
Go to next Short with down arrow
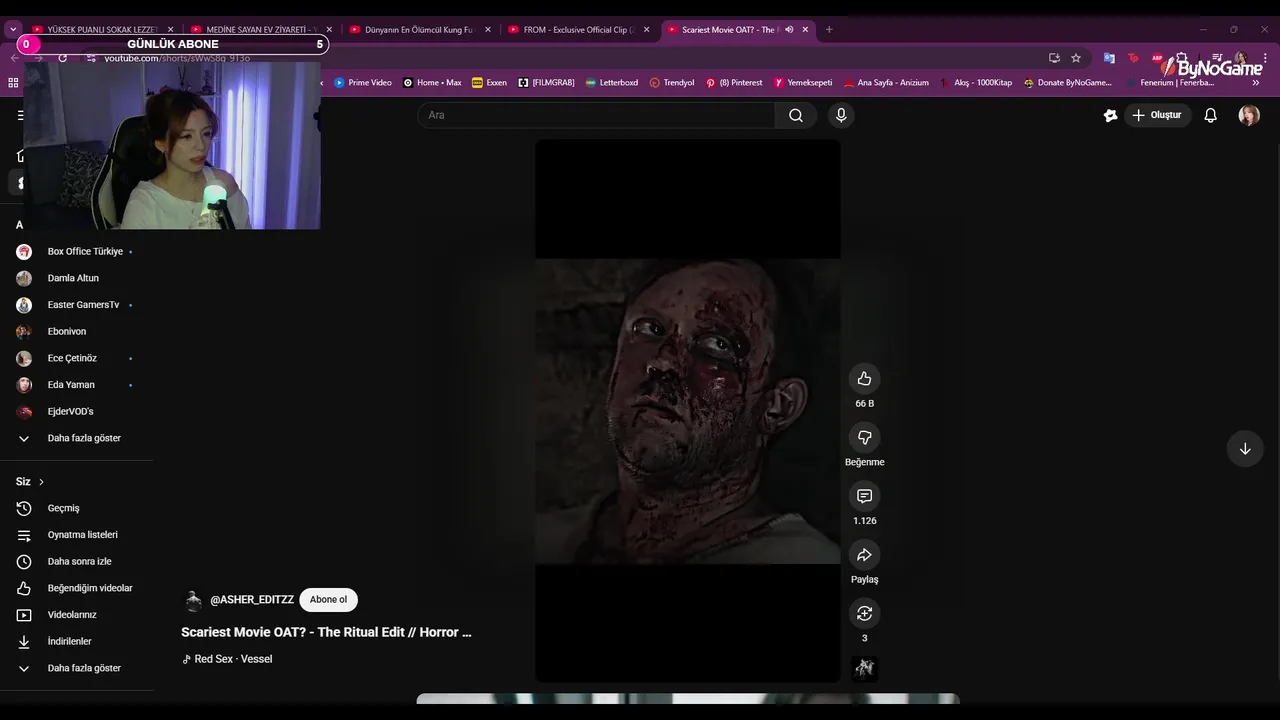click(1245, 449)
